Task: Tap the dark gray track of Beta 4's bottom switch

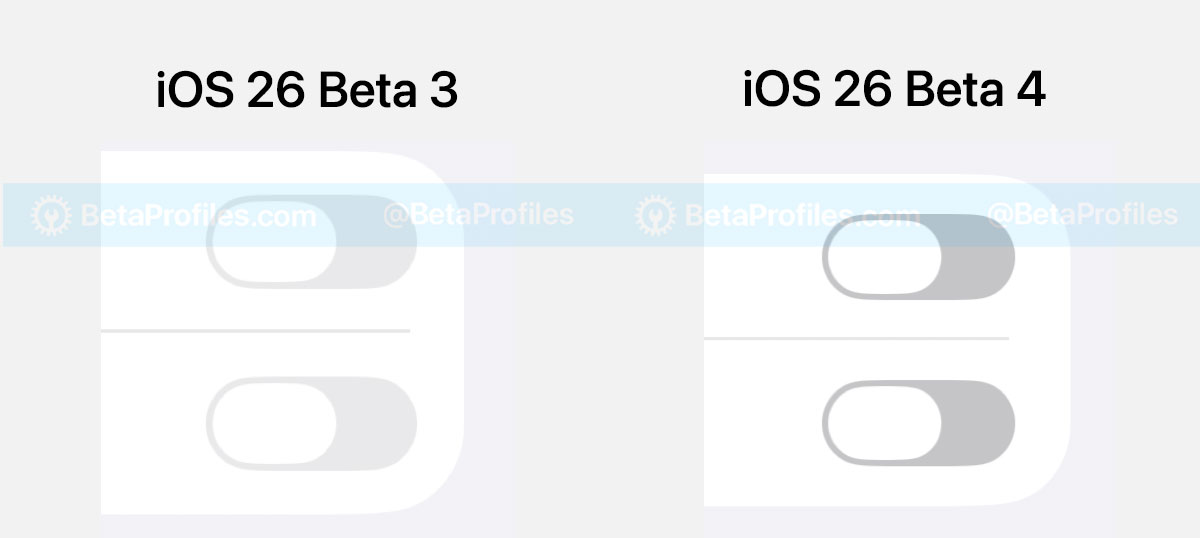Action: (977, 424)
